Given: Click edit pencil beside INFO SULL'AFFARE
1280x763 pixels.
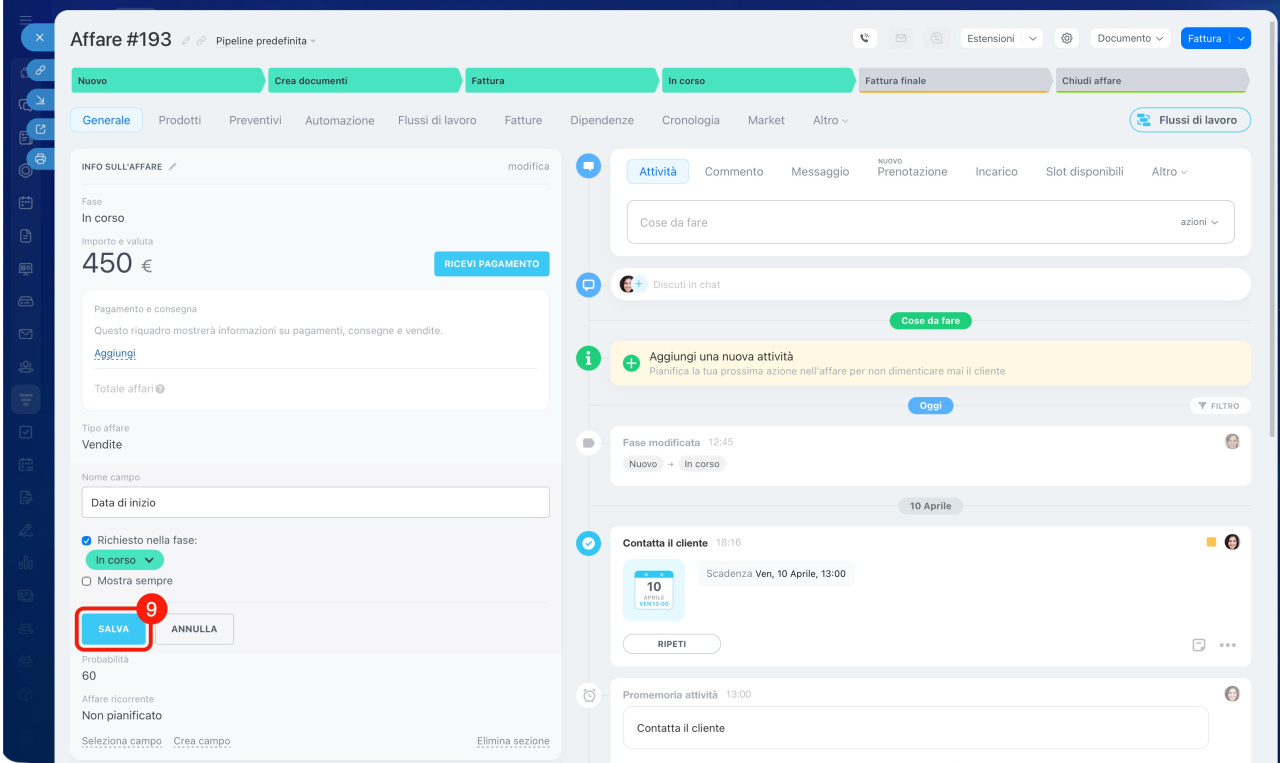Looking at the screenshot, I should point(173,167).
